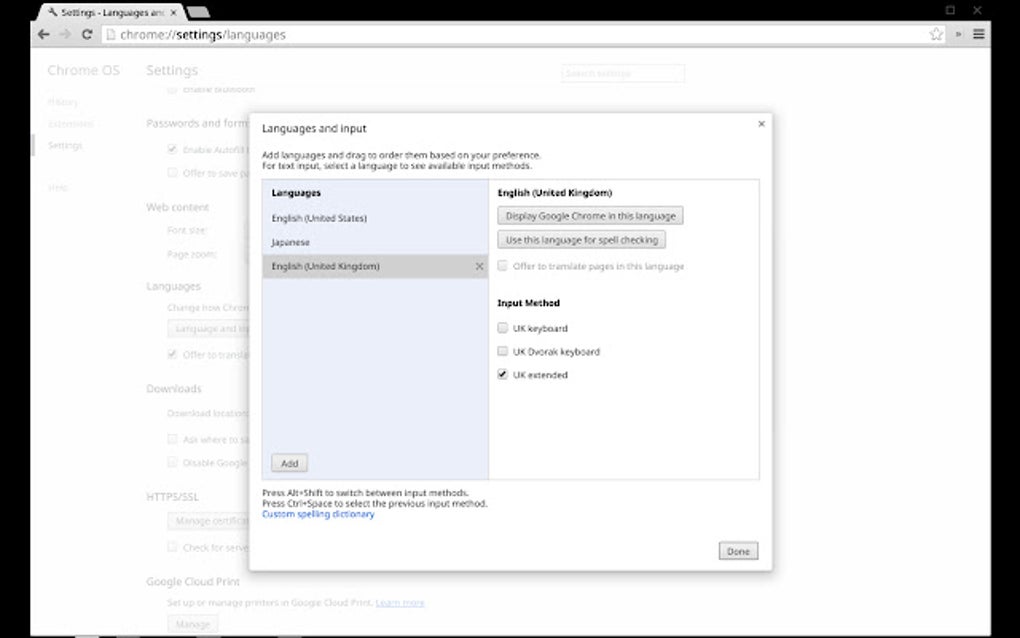Select Settings in the left sidebar
Image resolution: width=1020 pixels, height=638 pixels.
[65, 145]
